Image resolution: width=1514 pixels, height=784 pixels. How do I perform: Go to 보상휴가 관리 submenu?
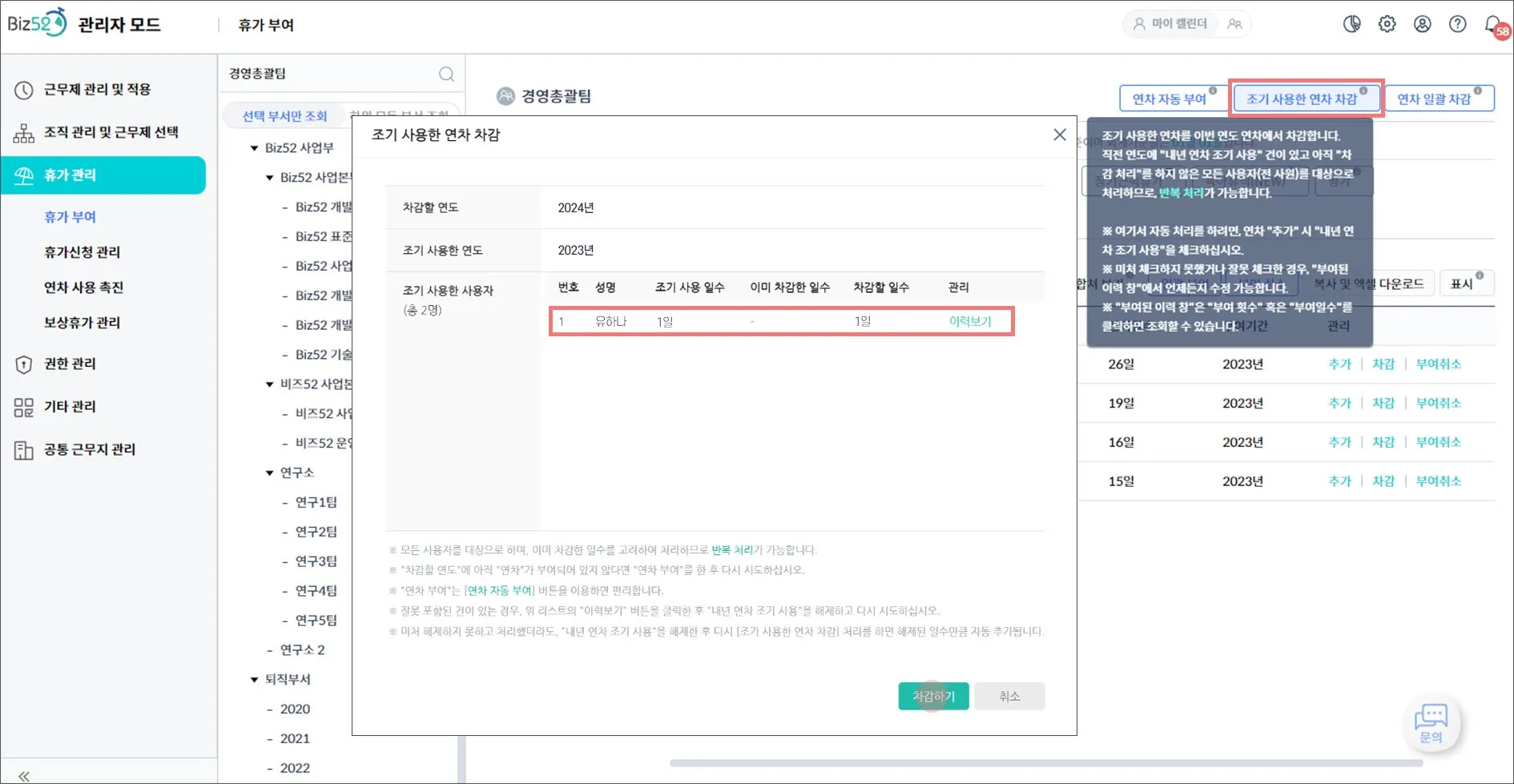coord(82,323)
